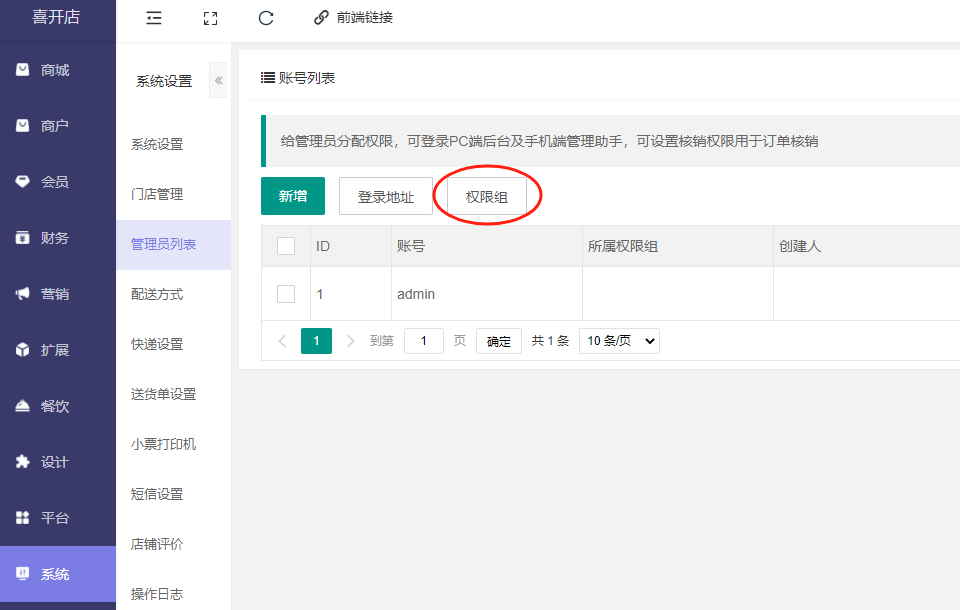Click the green 新增 button
This screenshot has width=960, height=610.
coord(293,196)
